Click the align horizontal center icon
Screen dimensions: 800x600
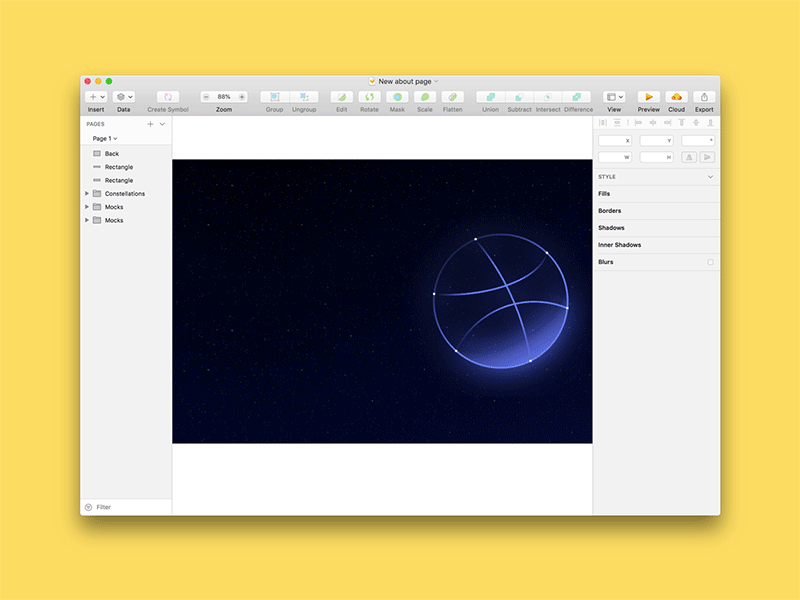point(653,122)
